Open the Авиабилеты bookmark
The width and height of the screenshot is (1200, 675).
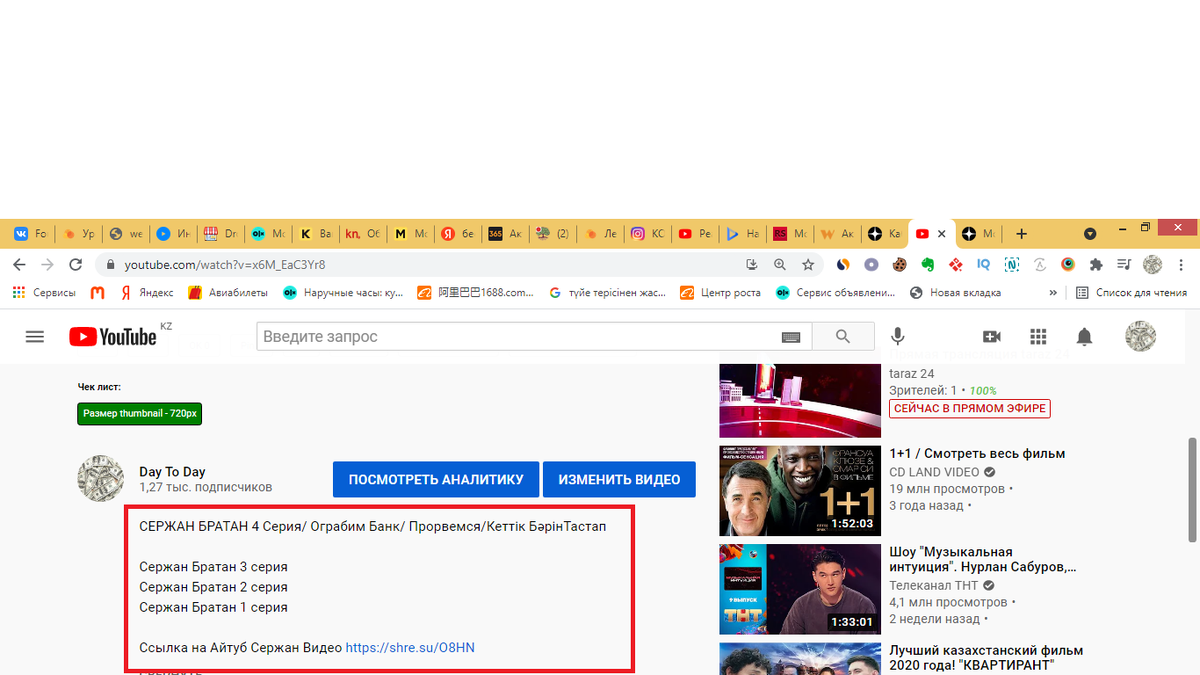(x=228, y=293)
